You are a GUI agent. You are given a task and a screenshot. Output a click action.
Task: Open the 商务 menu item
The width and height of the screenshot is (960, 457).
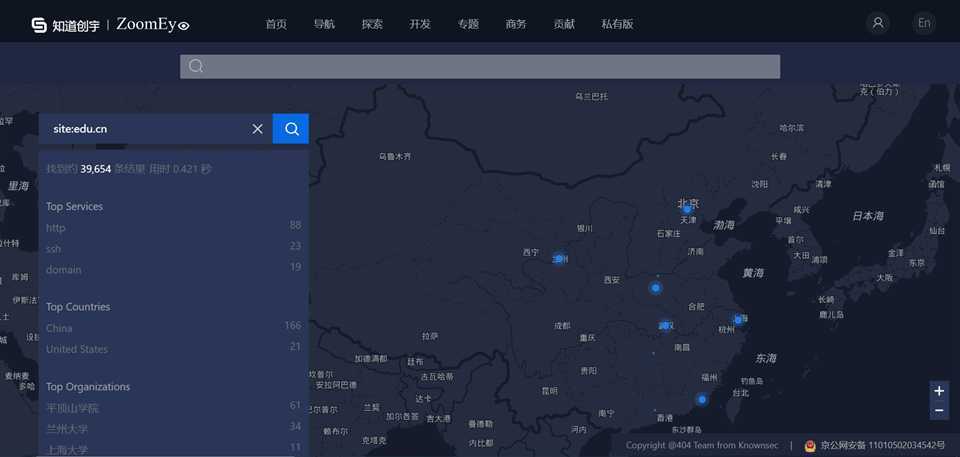point(516,24)
